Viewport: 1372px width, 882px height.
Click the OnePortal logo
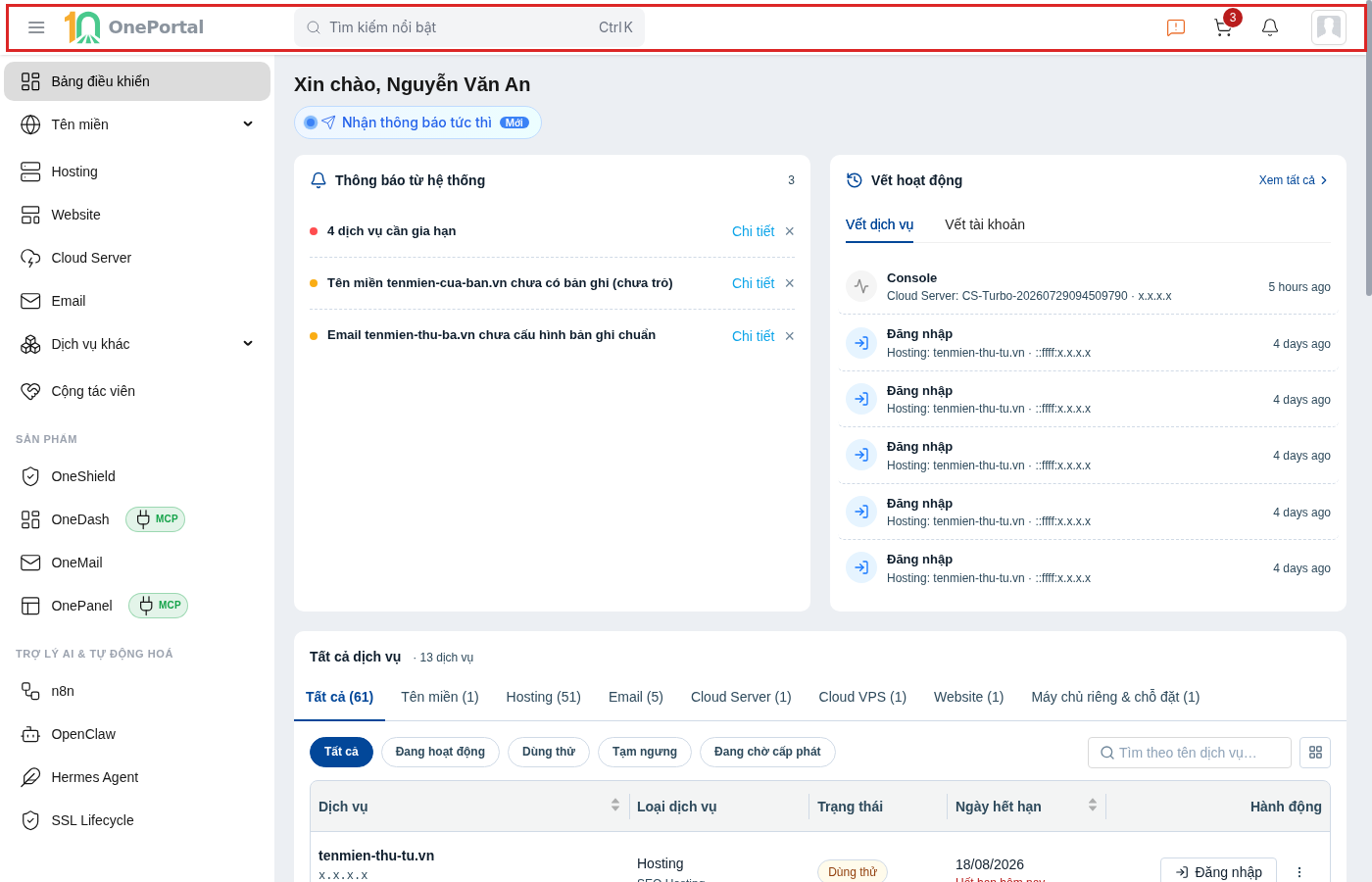point(133,27)
